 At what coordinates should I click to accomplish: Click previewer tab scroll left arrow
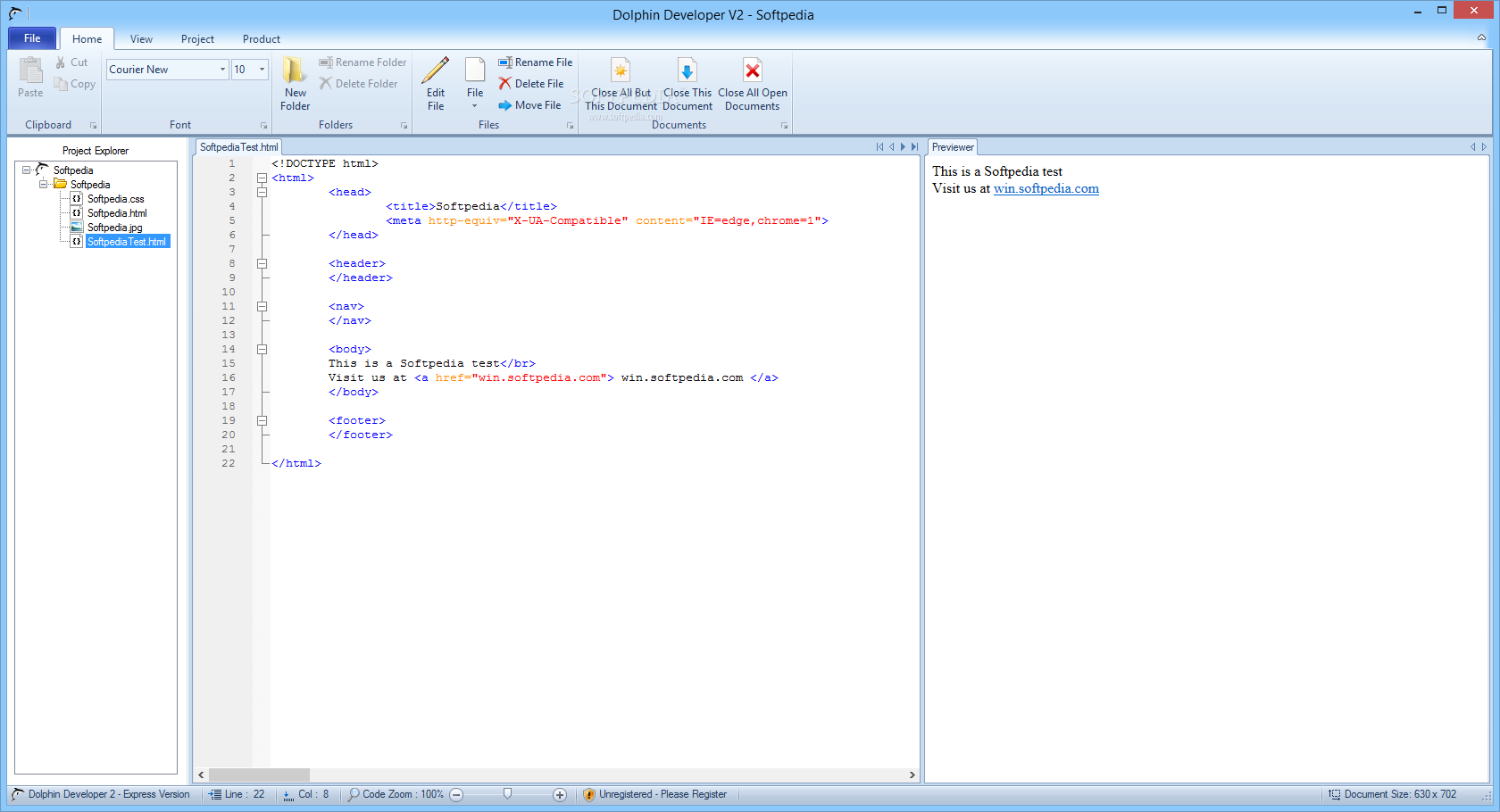[1473, 147]
